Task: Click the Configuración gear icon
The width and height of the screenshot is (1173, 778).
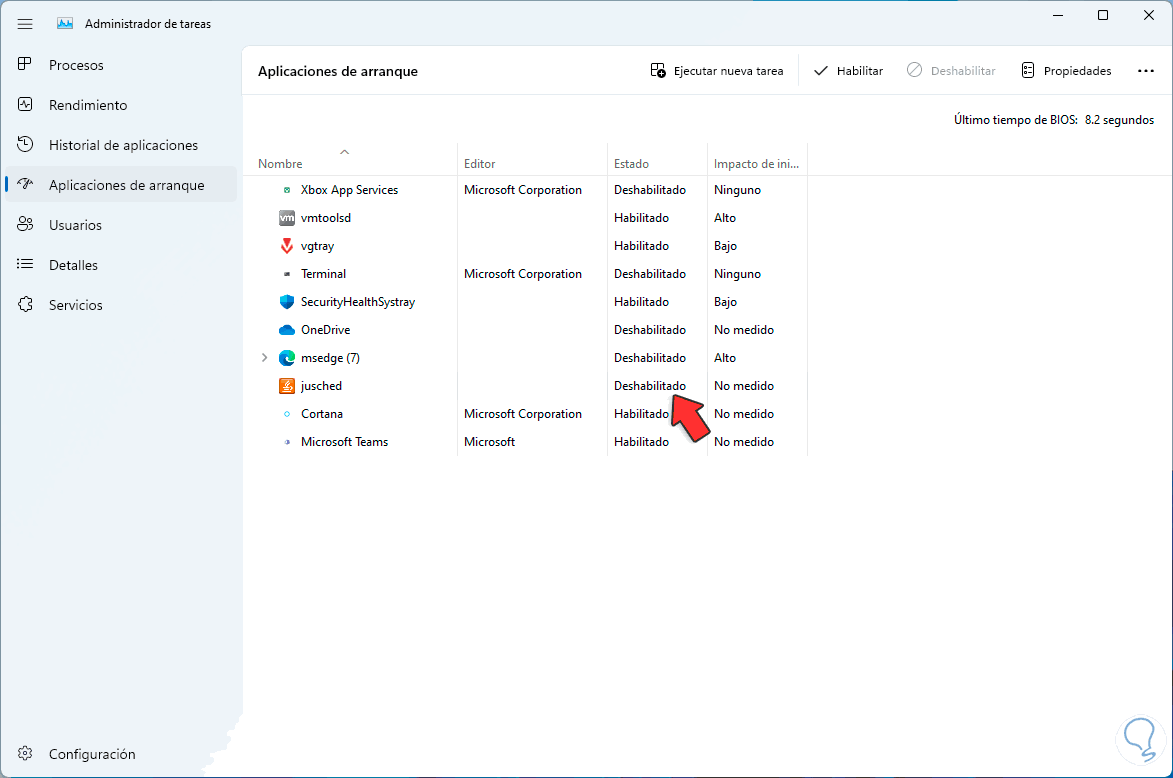Action: pos(25,753)
